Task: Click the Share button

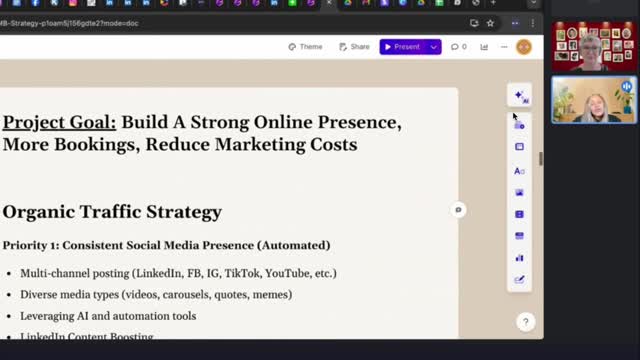Action: (354, 47)
